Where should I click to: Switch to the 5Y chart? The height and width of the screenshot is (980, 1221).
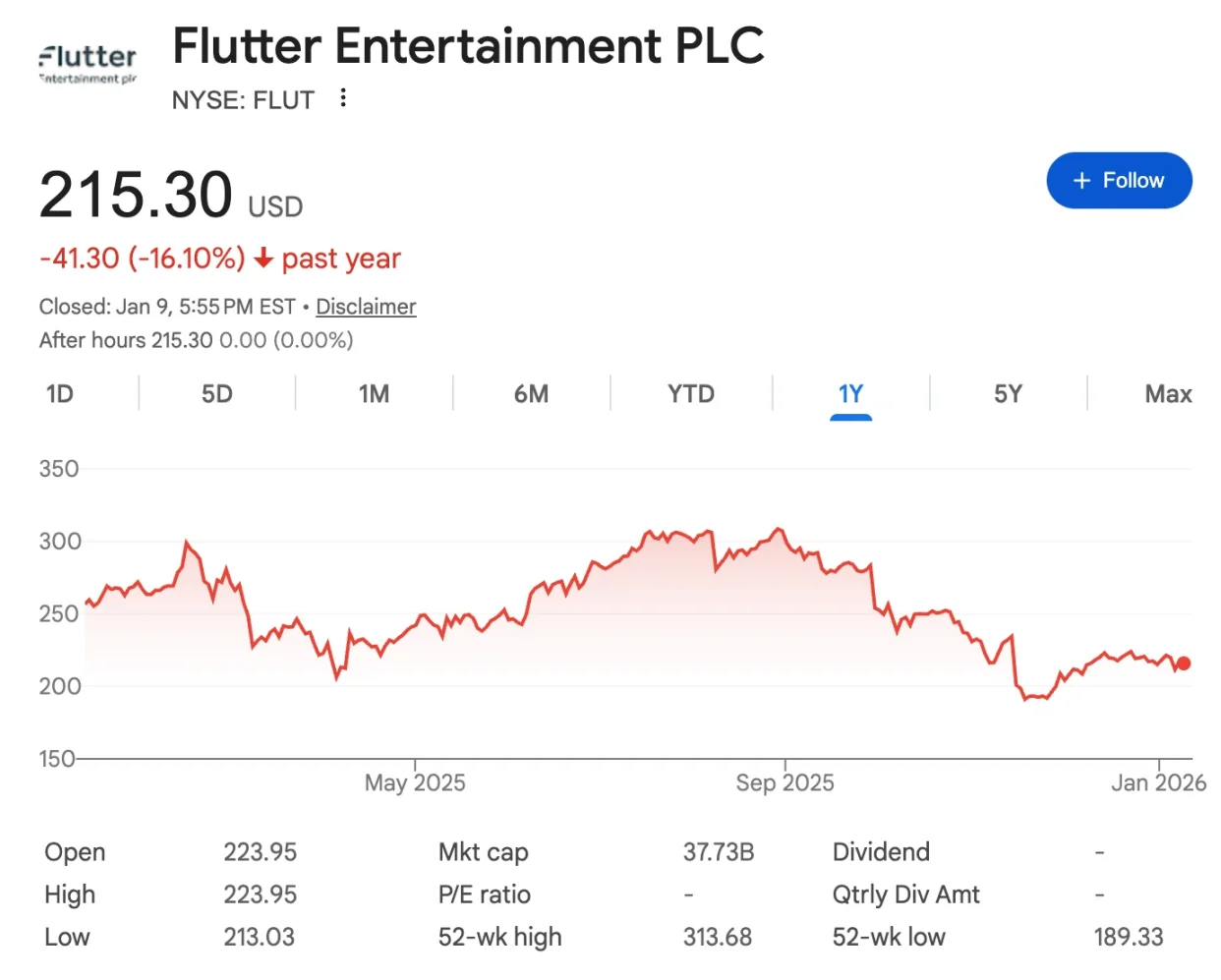click(1008, 394)
